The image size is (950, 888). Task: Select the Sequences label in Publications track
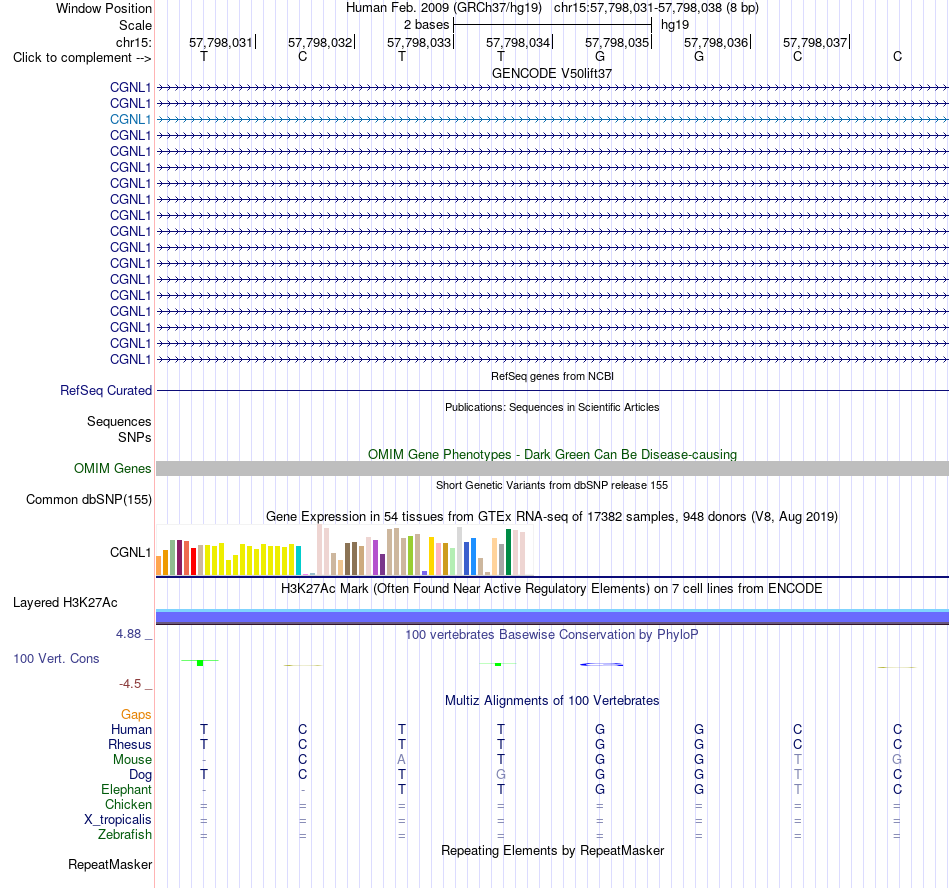[x=119, y=422]
